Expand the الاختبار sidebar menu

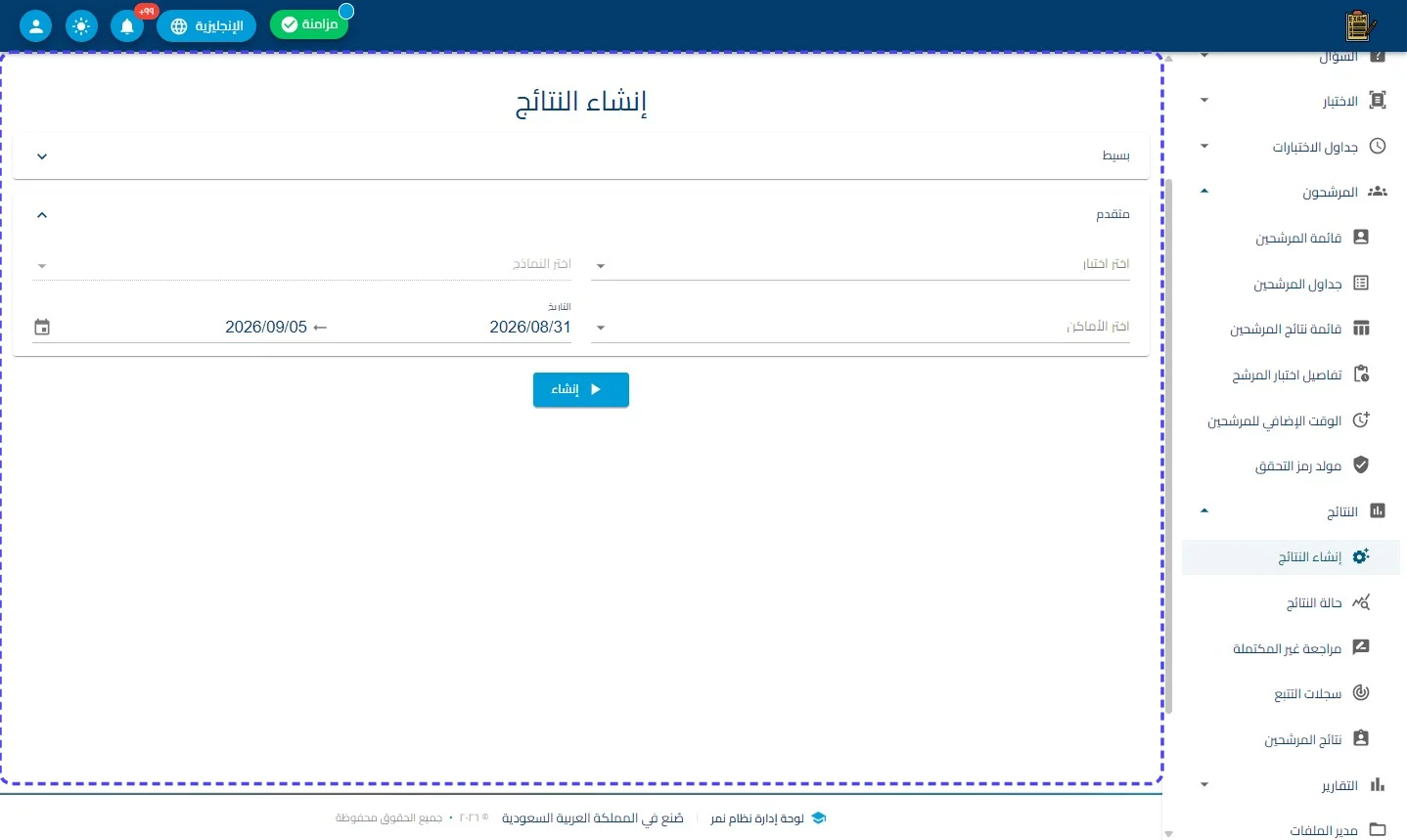(1292, 101)
